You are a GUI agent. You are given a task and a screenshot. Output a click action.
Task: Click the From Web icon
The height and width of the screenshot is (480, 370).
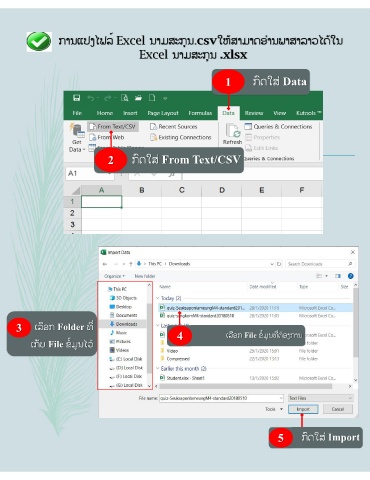click(x=92, y=137)
